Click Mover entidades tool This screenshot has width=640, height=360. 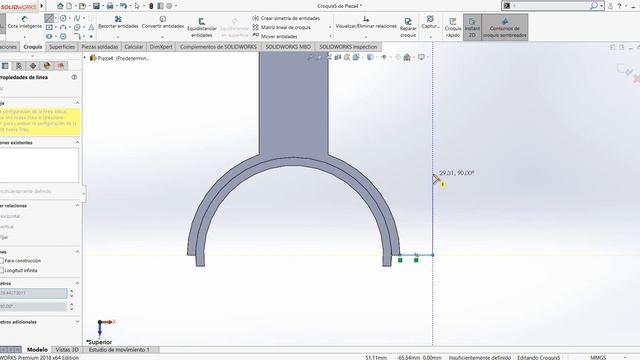pos(275,36)
